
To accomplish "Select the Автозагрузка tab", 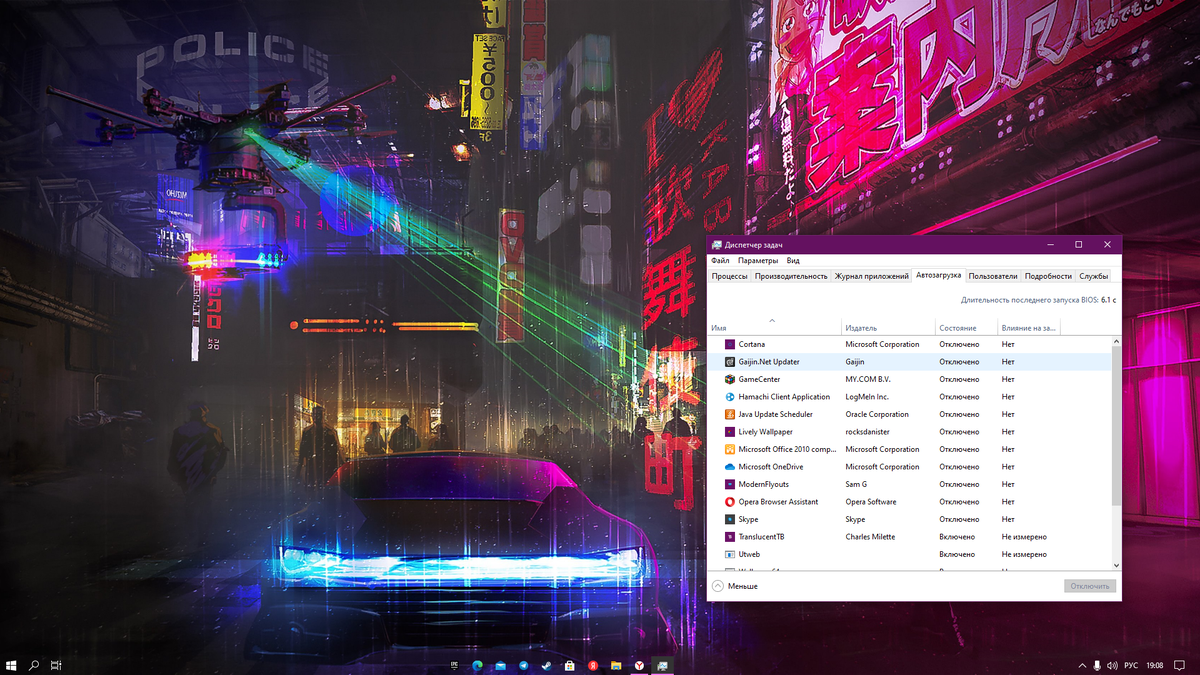I will point(939,275).
